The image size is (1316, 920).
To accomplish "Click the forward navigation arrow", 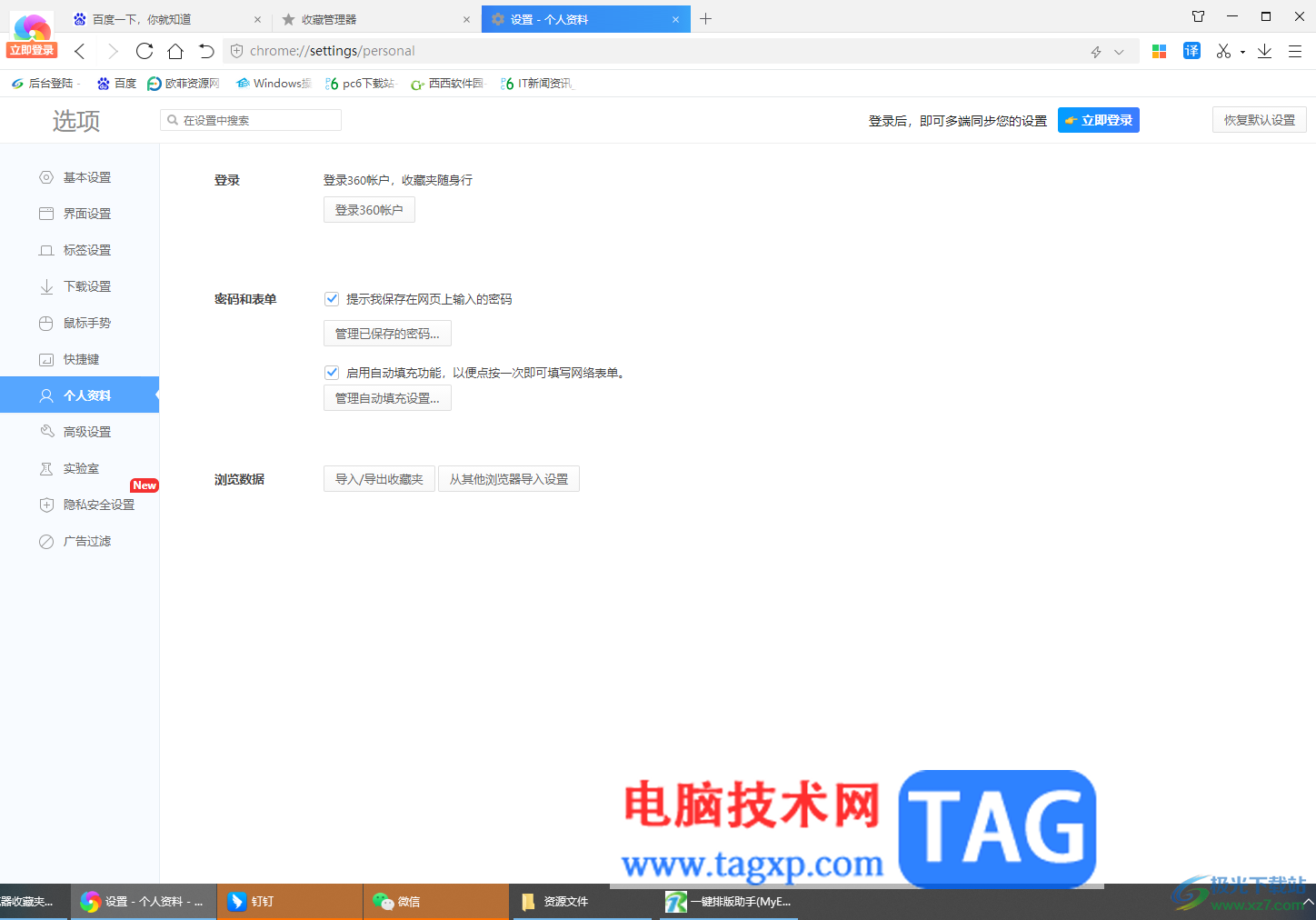I will pyautogui.click(x=113, y=51).
